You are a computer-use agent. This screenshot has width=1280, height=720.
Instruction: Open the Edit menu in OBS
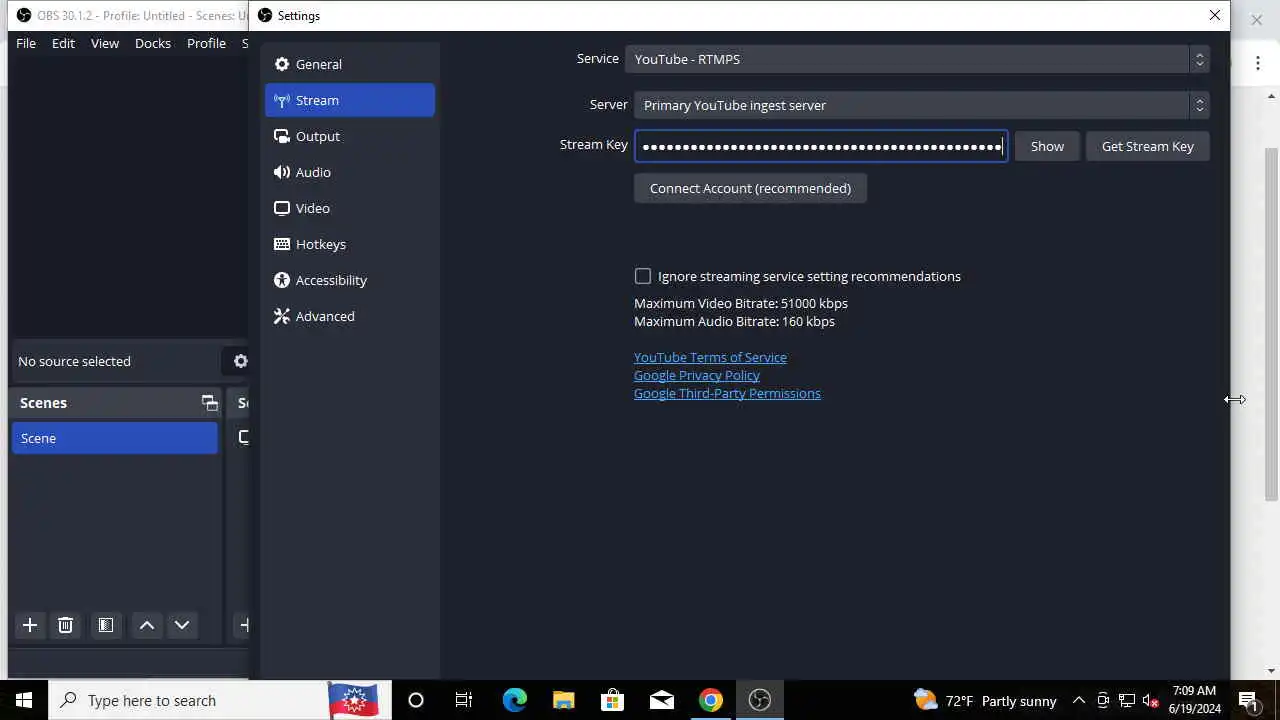(x=63, y=43)
